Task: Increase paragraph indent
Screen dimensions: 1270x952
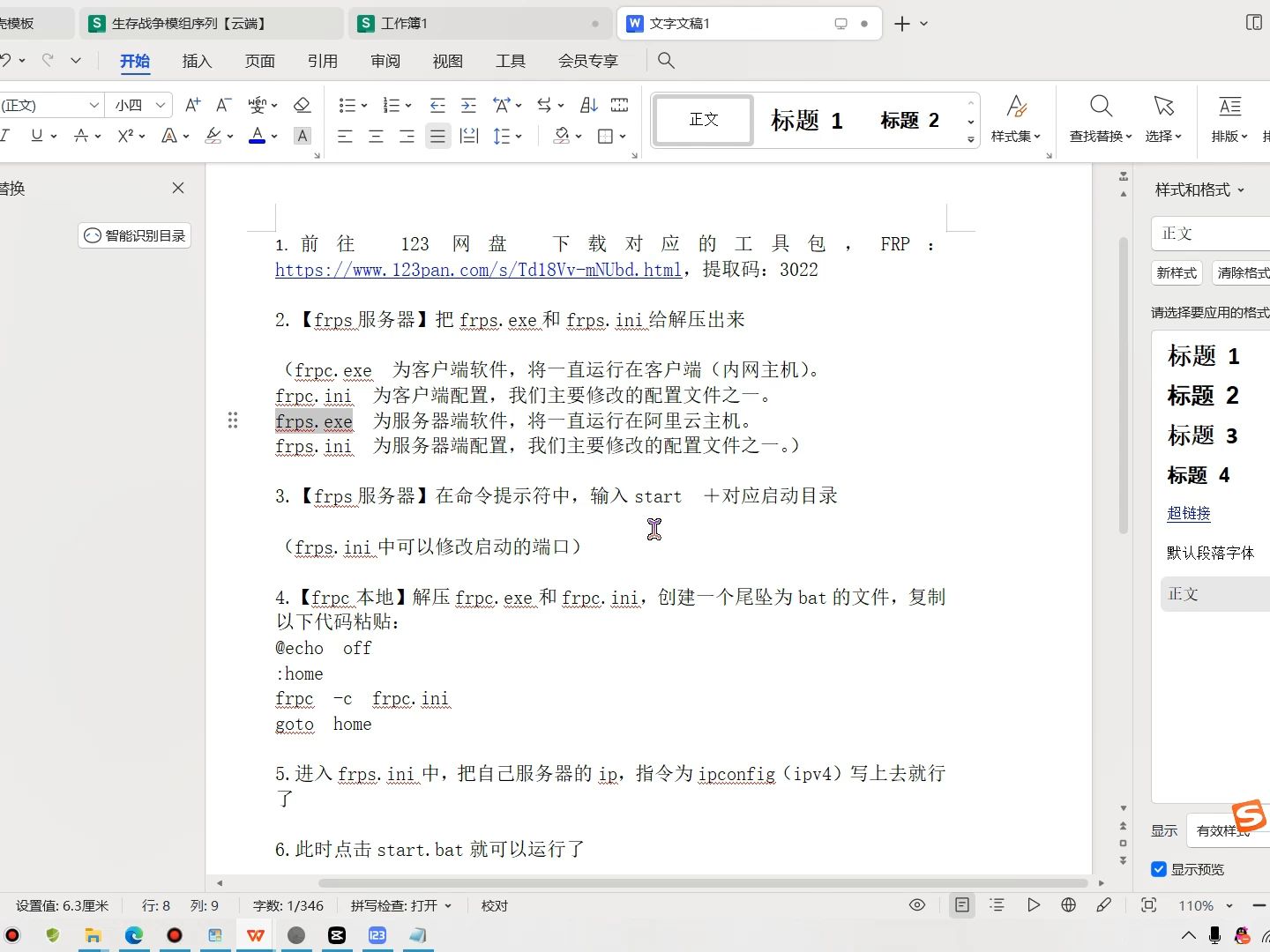Action: (469, 105)
